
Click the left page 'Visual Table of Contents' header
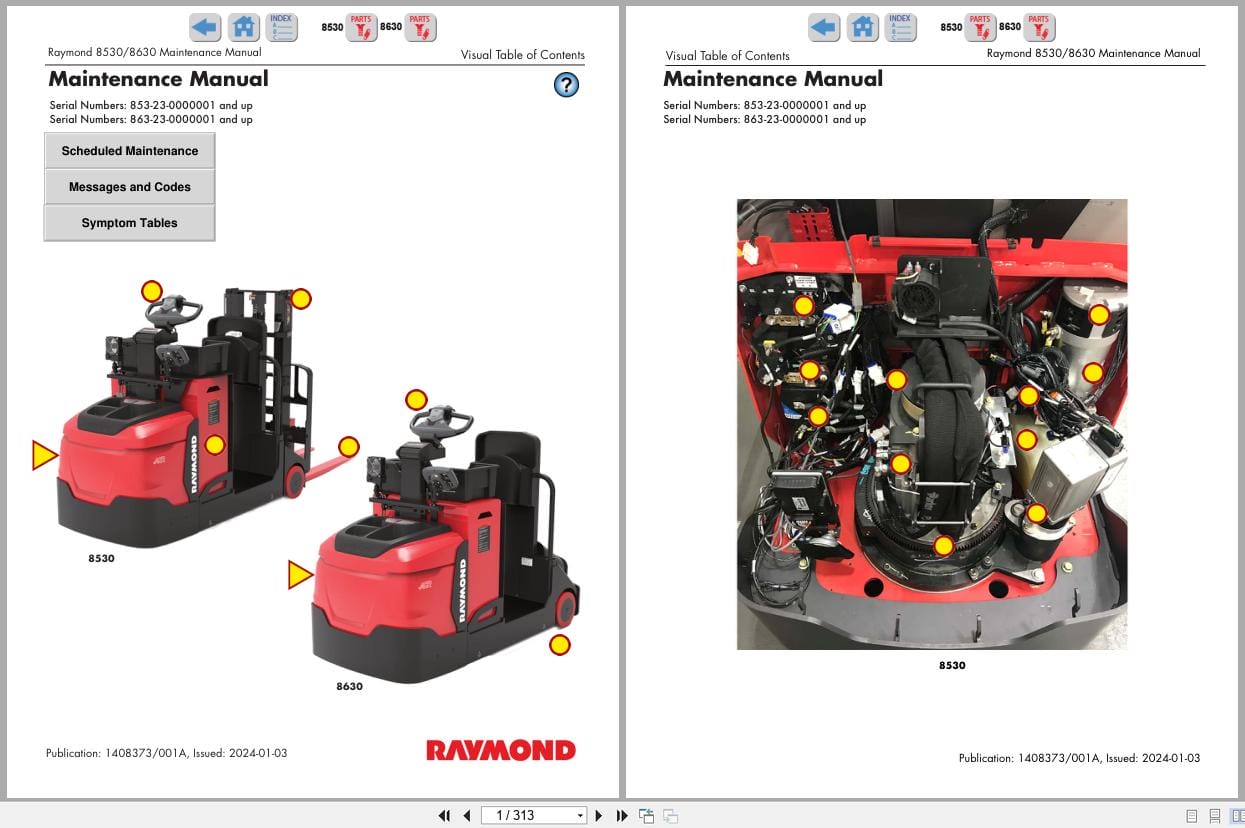(x=523, y=55)
